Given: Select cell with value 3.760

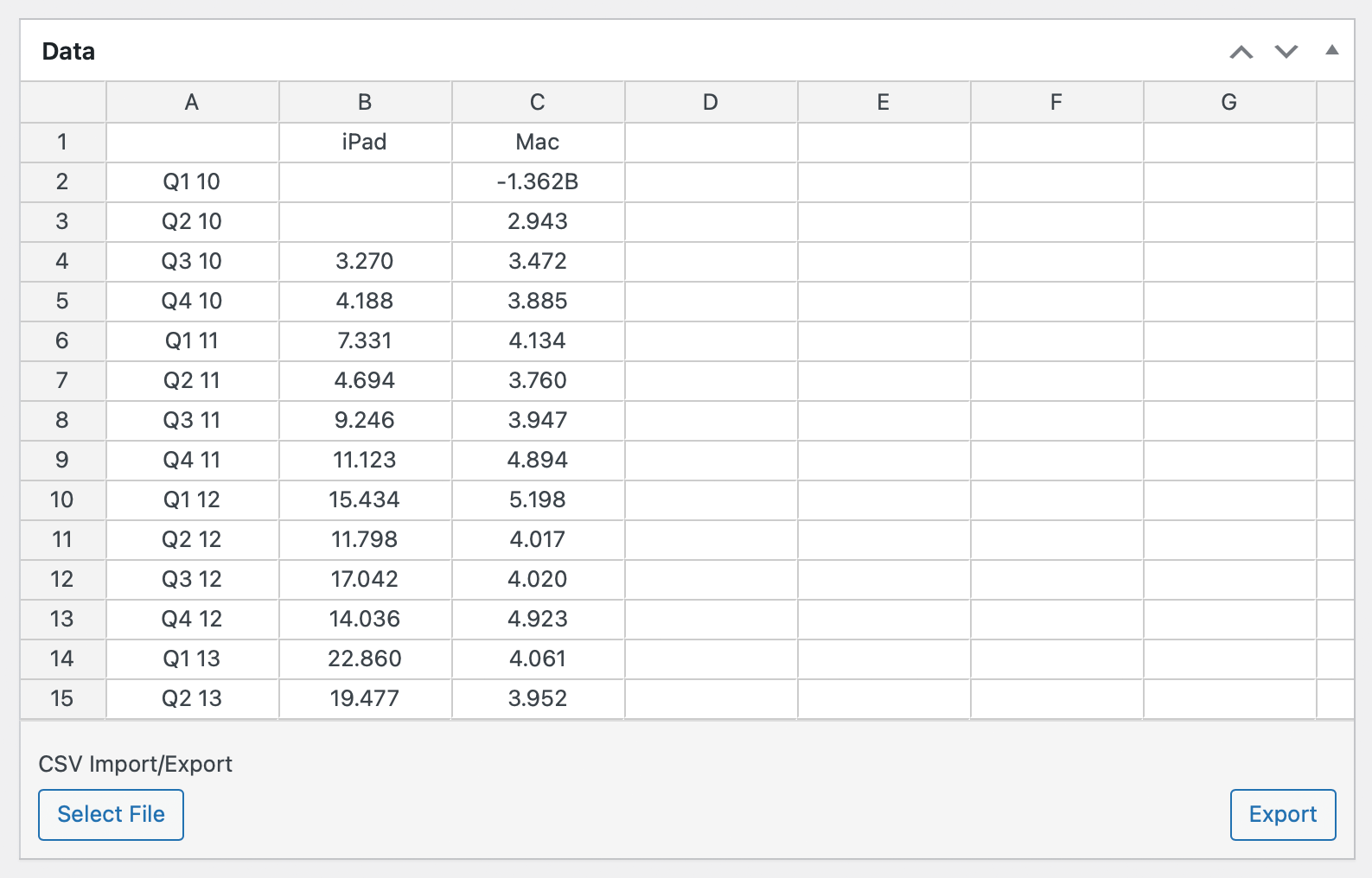Looking at the screenshot, I should tap(538, 380).
